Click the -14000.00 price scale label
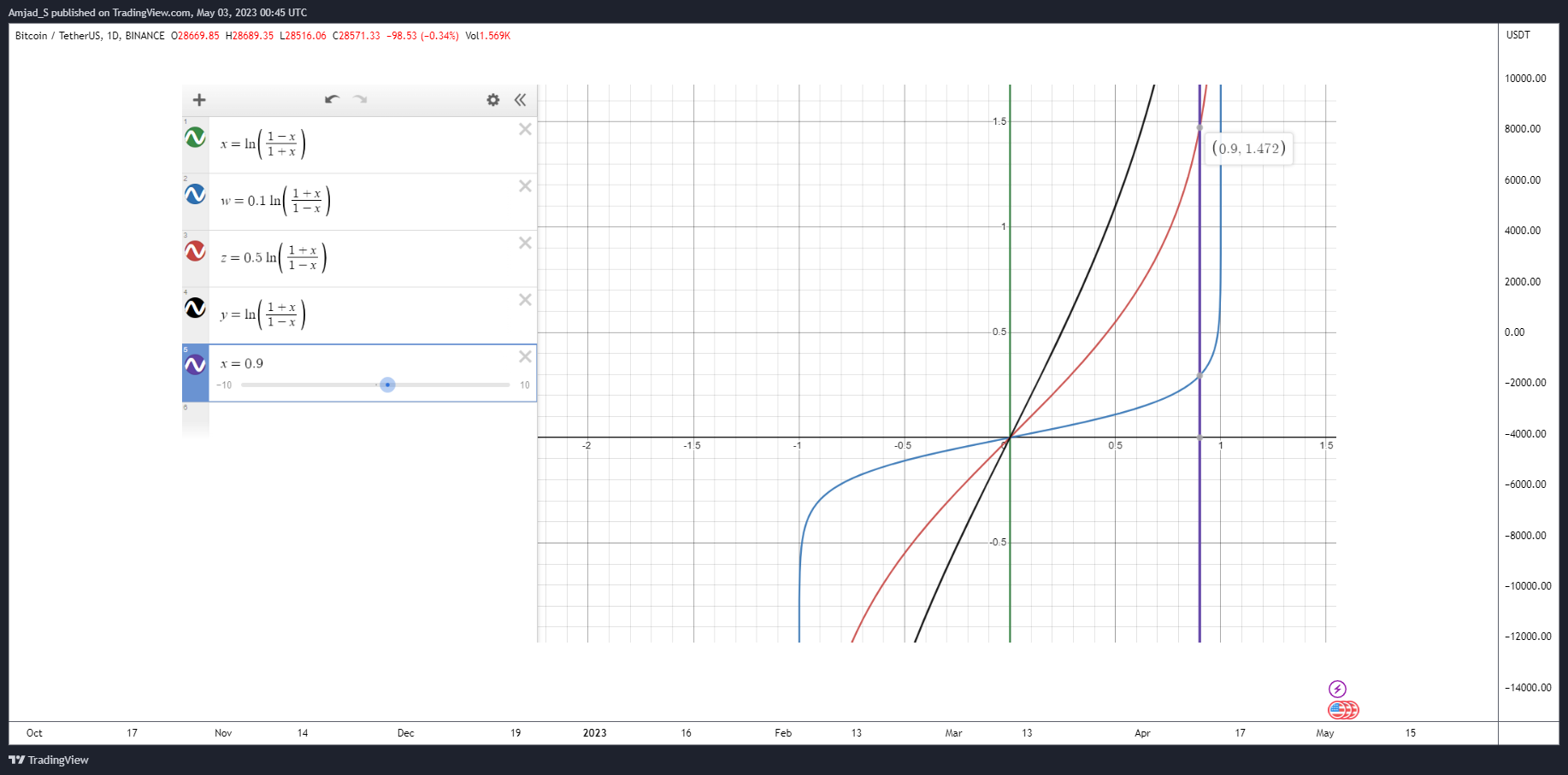Image resolution: width=1568 pixels, height=775 pixels. point(1528,688)
